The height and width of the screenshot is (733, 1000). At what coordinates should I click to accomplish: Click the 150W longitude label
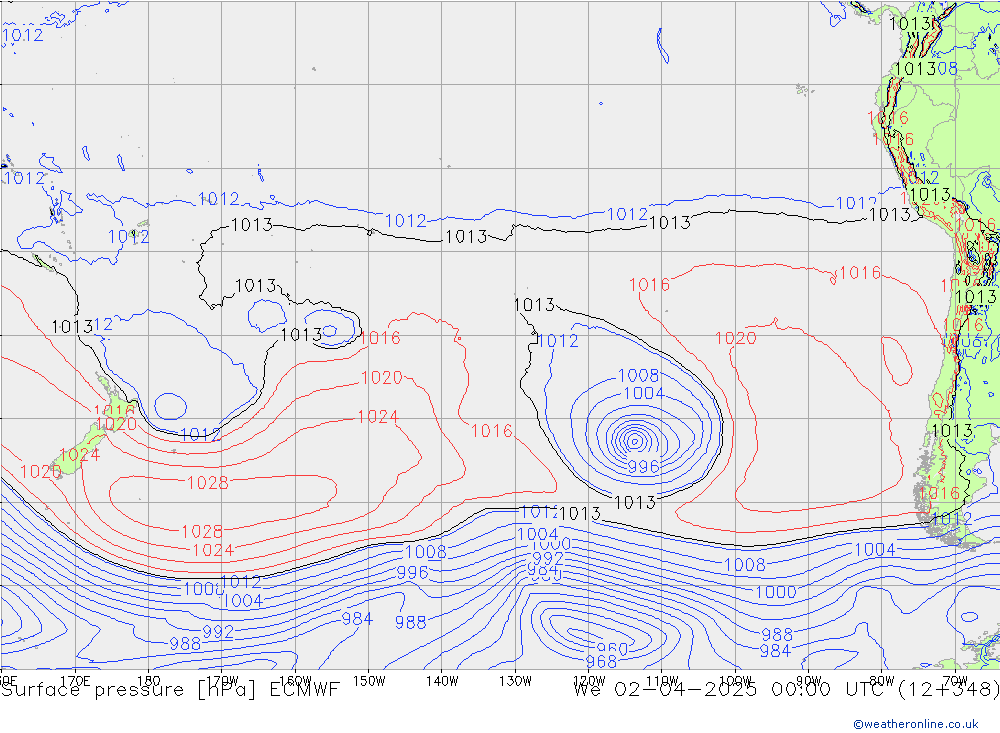click(369, 681)
